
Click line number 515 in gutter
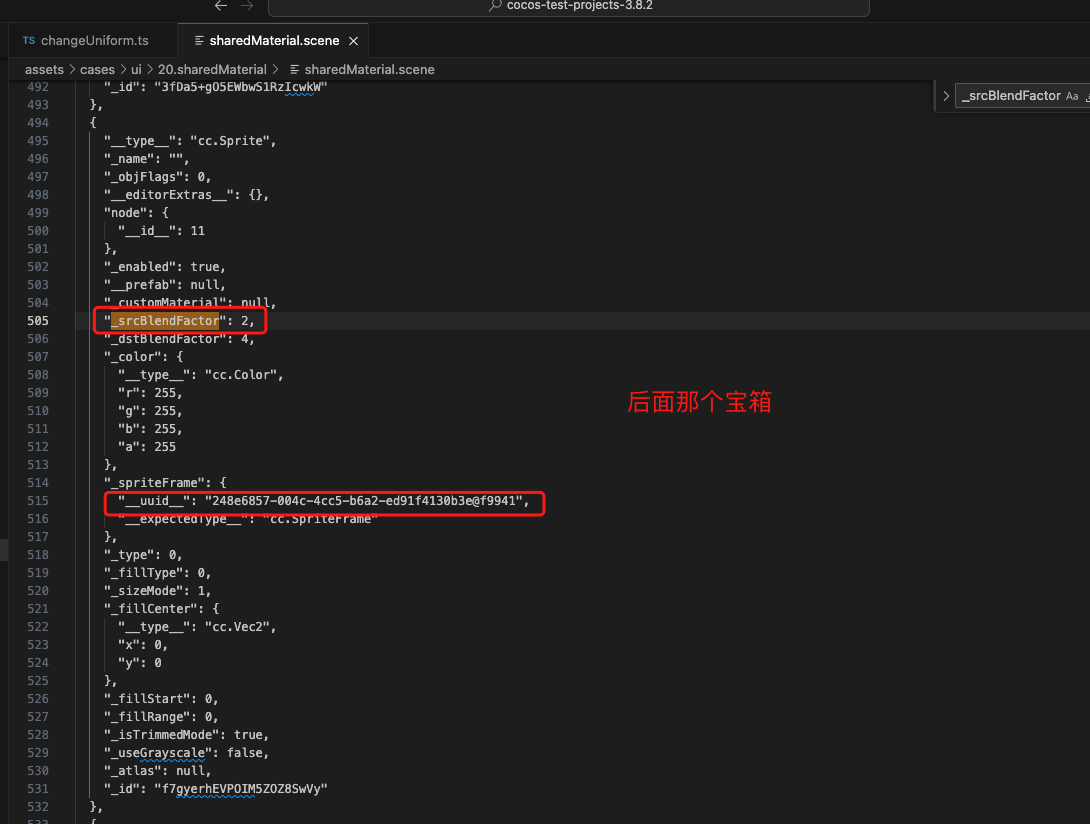point(38,501)
